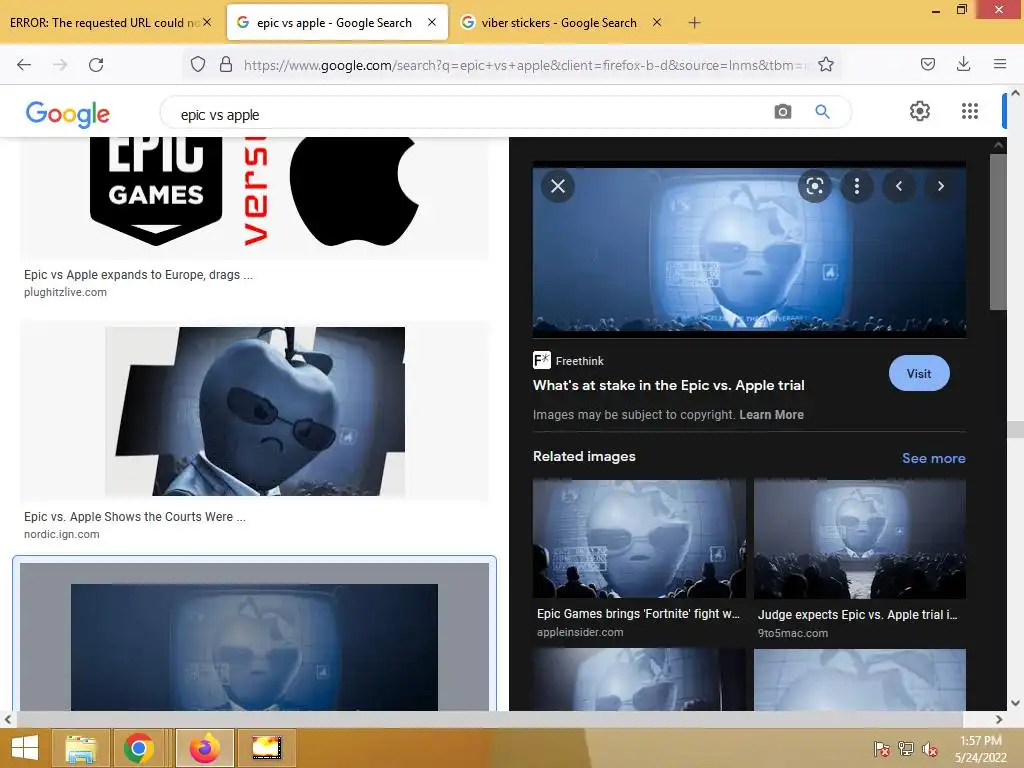Open the Windows Start button
Screen dimensions: 1024x768
24,748
